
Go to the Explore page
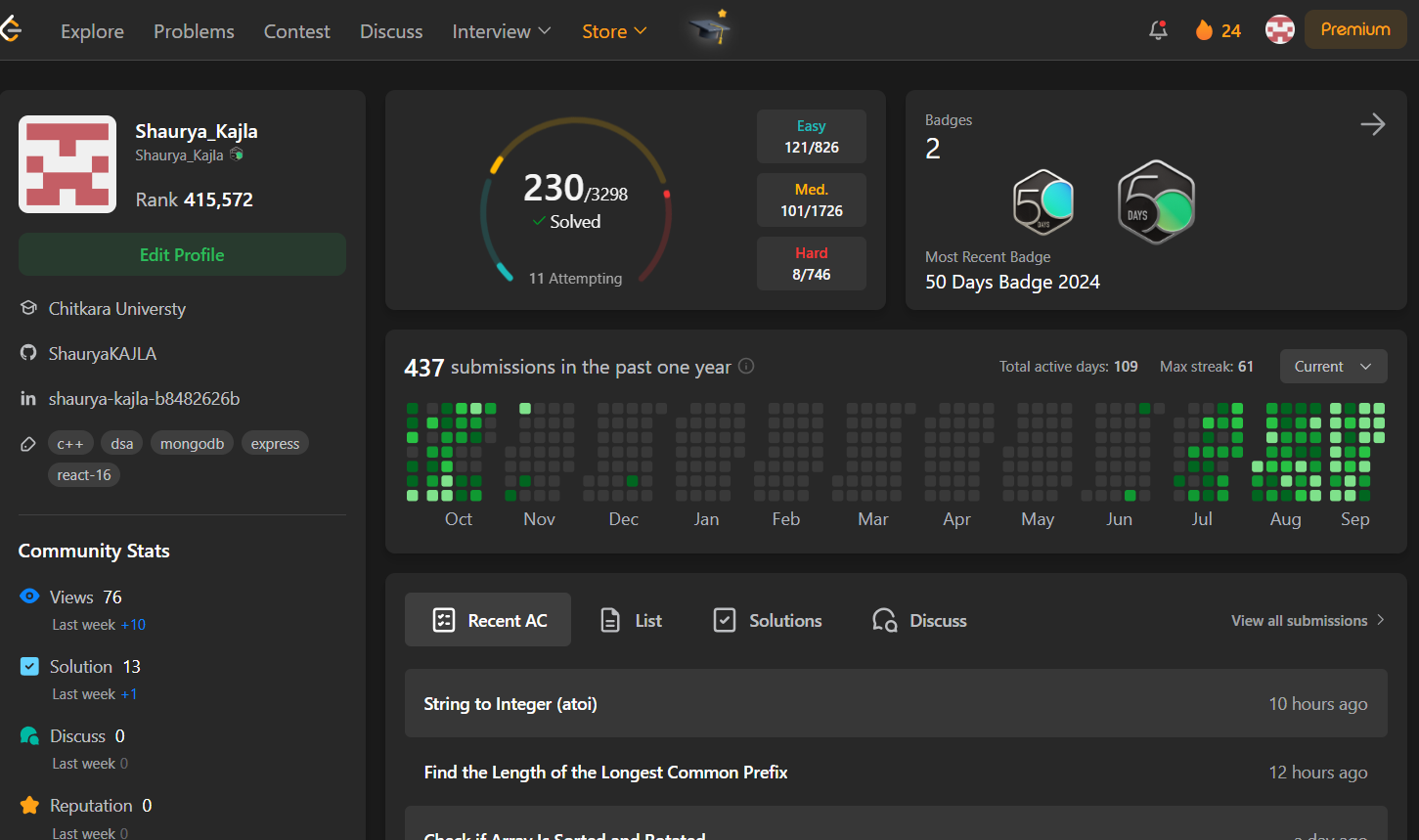tap(92, 31)
